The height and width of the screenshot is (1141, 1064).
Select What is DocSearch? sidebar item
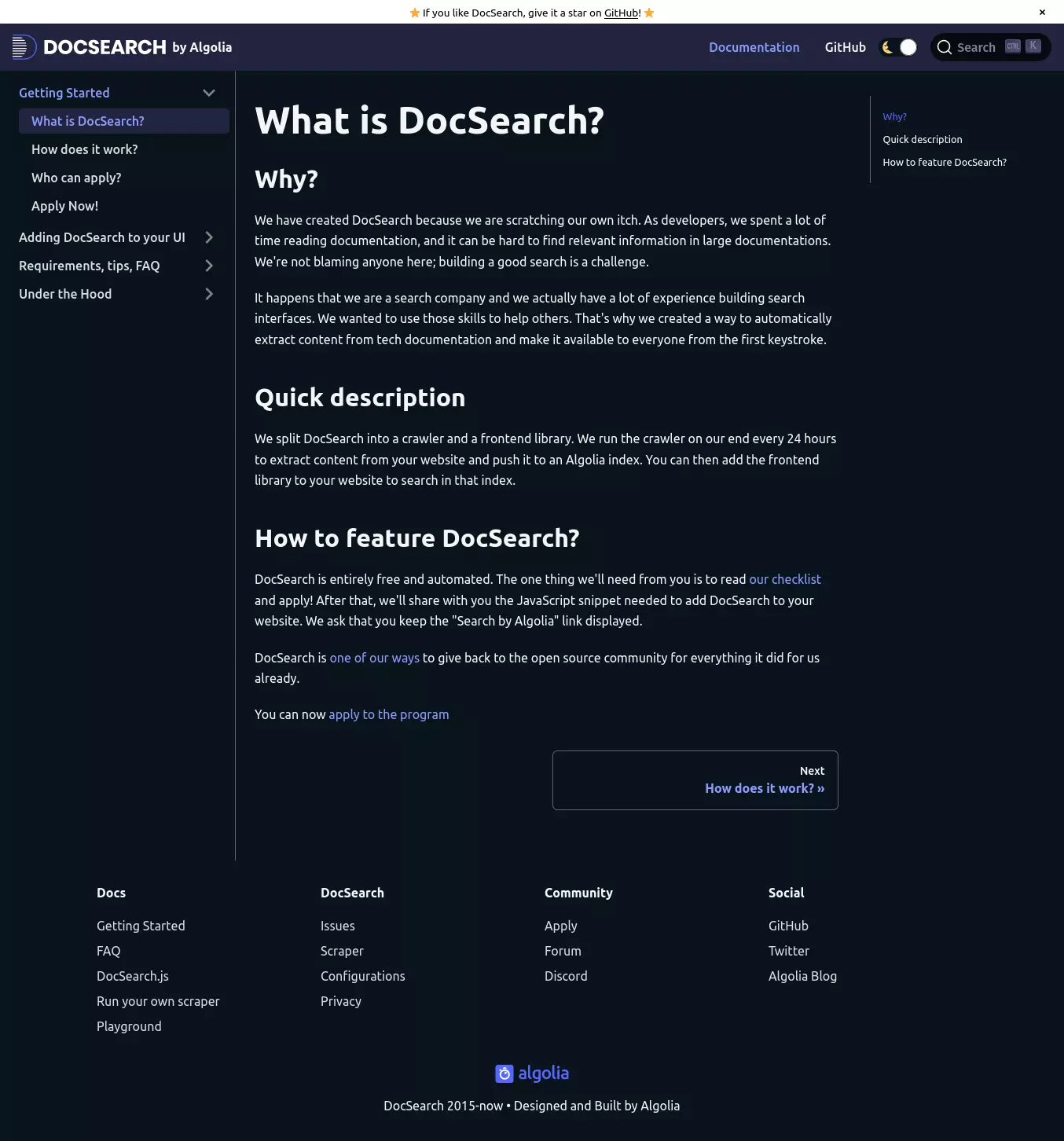[124, 121]
